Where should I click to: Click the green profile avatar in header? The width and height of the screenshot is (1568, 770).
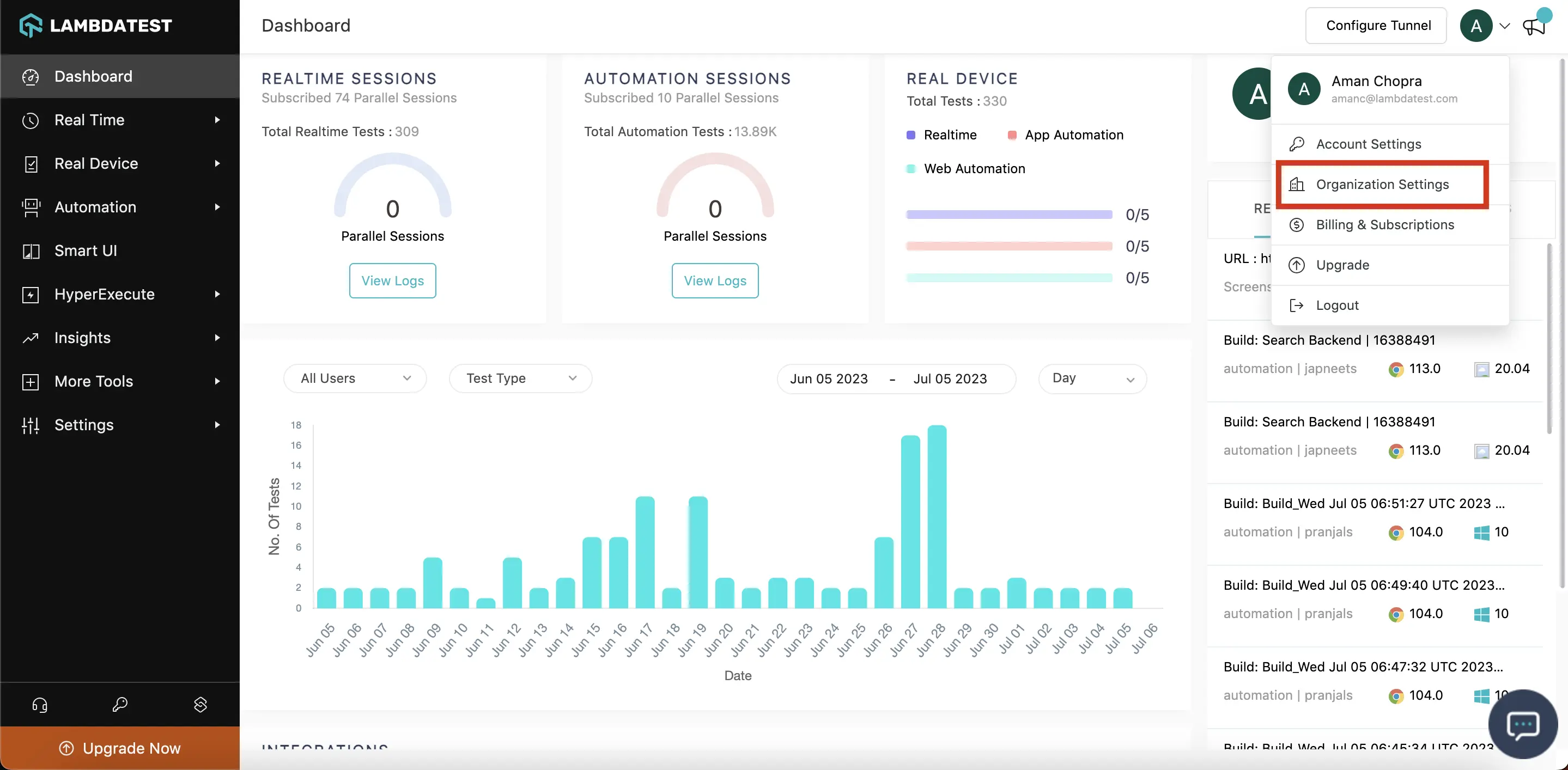pos(1476,26)
